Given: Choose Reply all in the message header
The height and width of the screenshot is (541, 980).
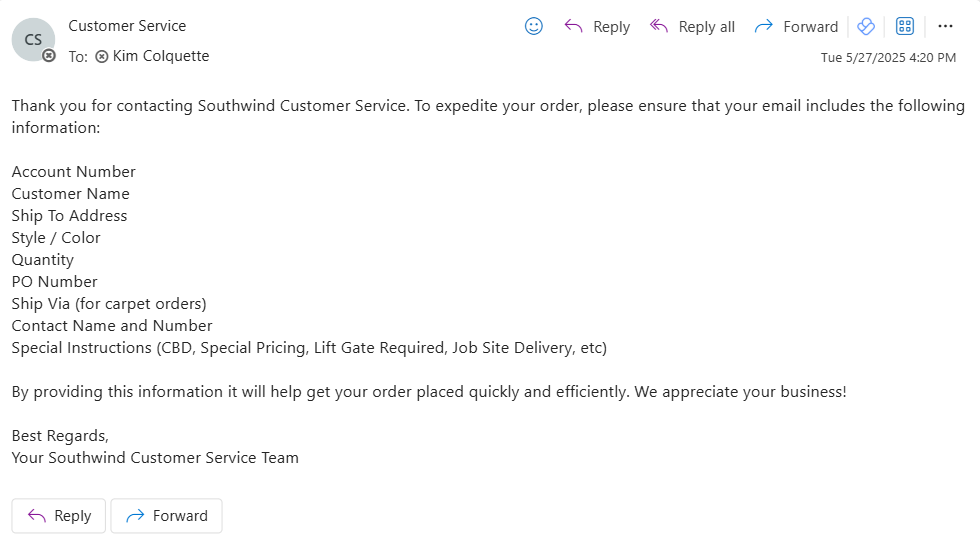Looking at the screenshot, I should (x=692, y=26).
